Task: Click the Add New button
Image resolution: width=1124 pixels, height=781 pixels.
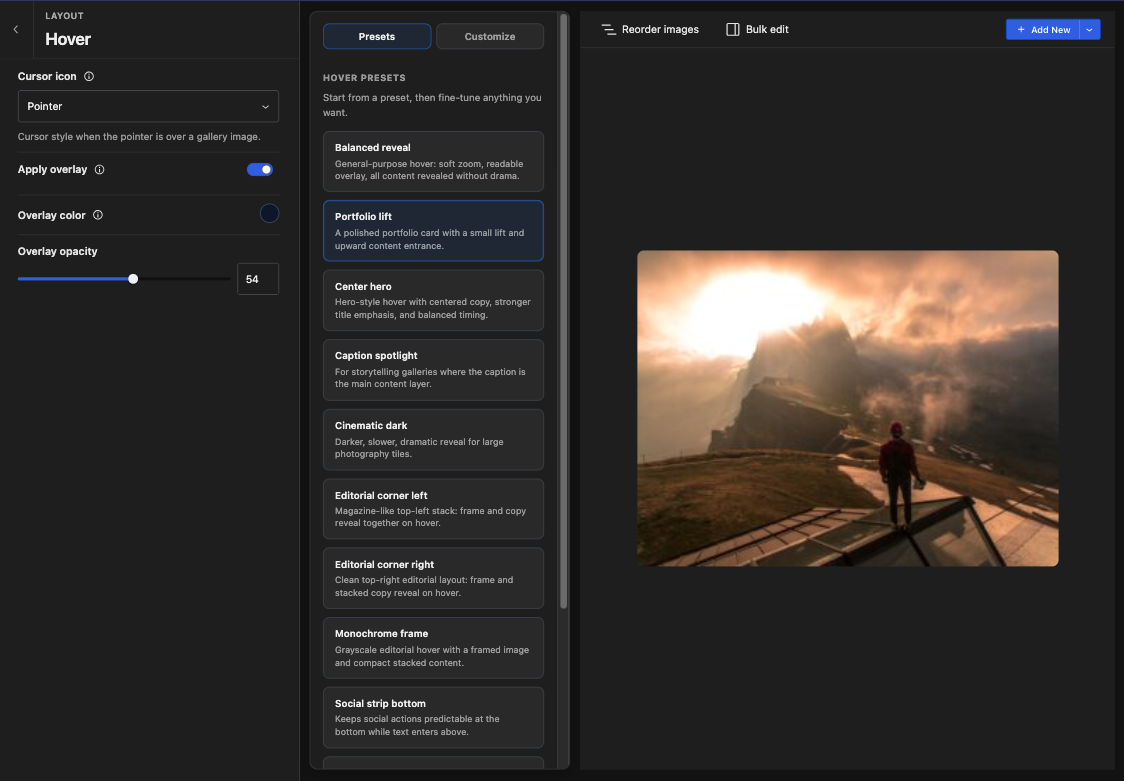Action: click(x=1043, y=29)
